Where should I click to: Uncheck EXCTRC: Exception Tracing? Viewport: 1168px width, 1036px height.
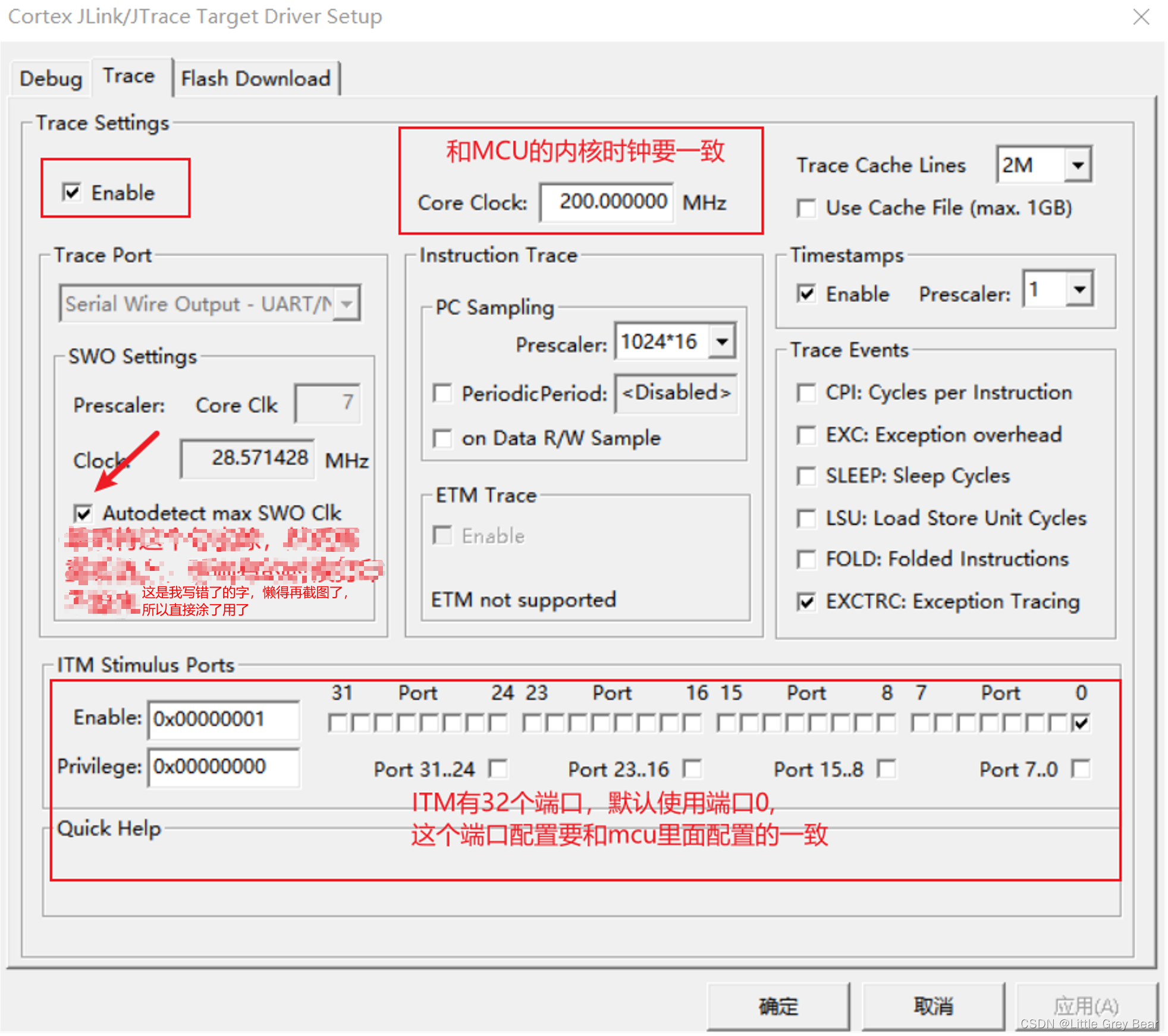(x=806, y=602)
